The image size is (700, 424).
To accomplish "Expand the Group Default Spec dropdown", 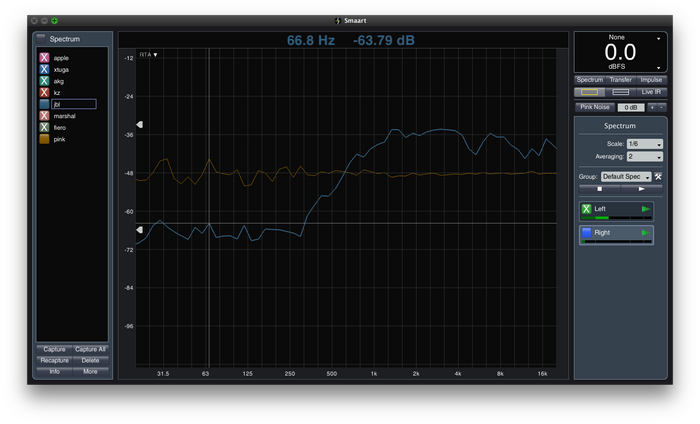I will point(626,177).
